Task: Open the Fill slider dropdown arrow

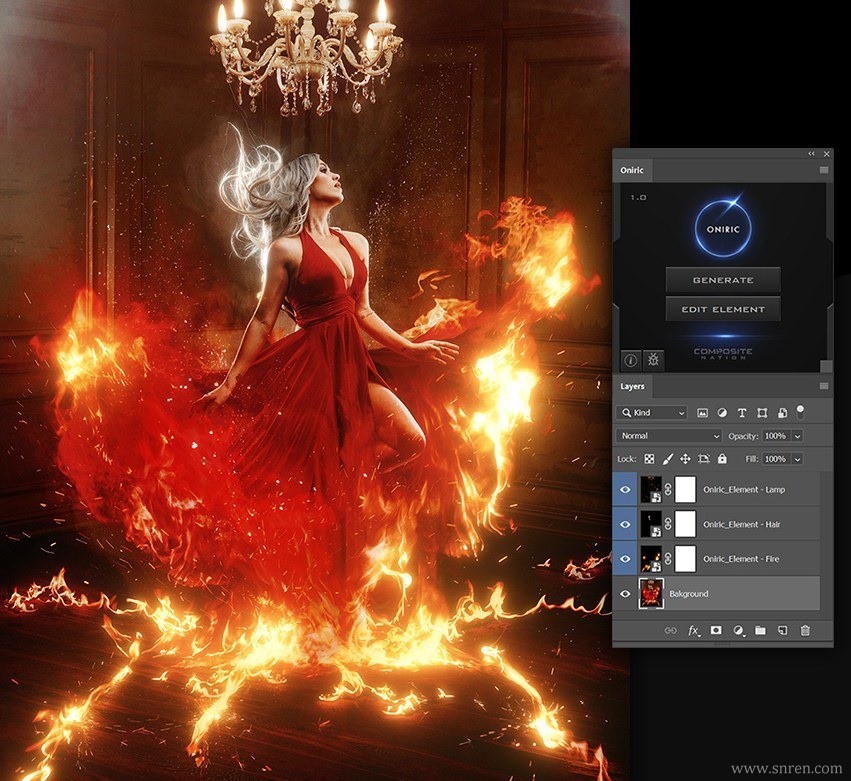Action: click(797, 459)
